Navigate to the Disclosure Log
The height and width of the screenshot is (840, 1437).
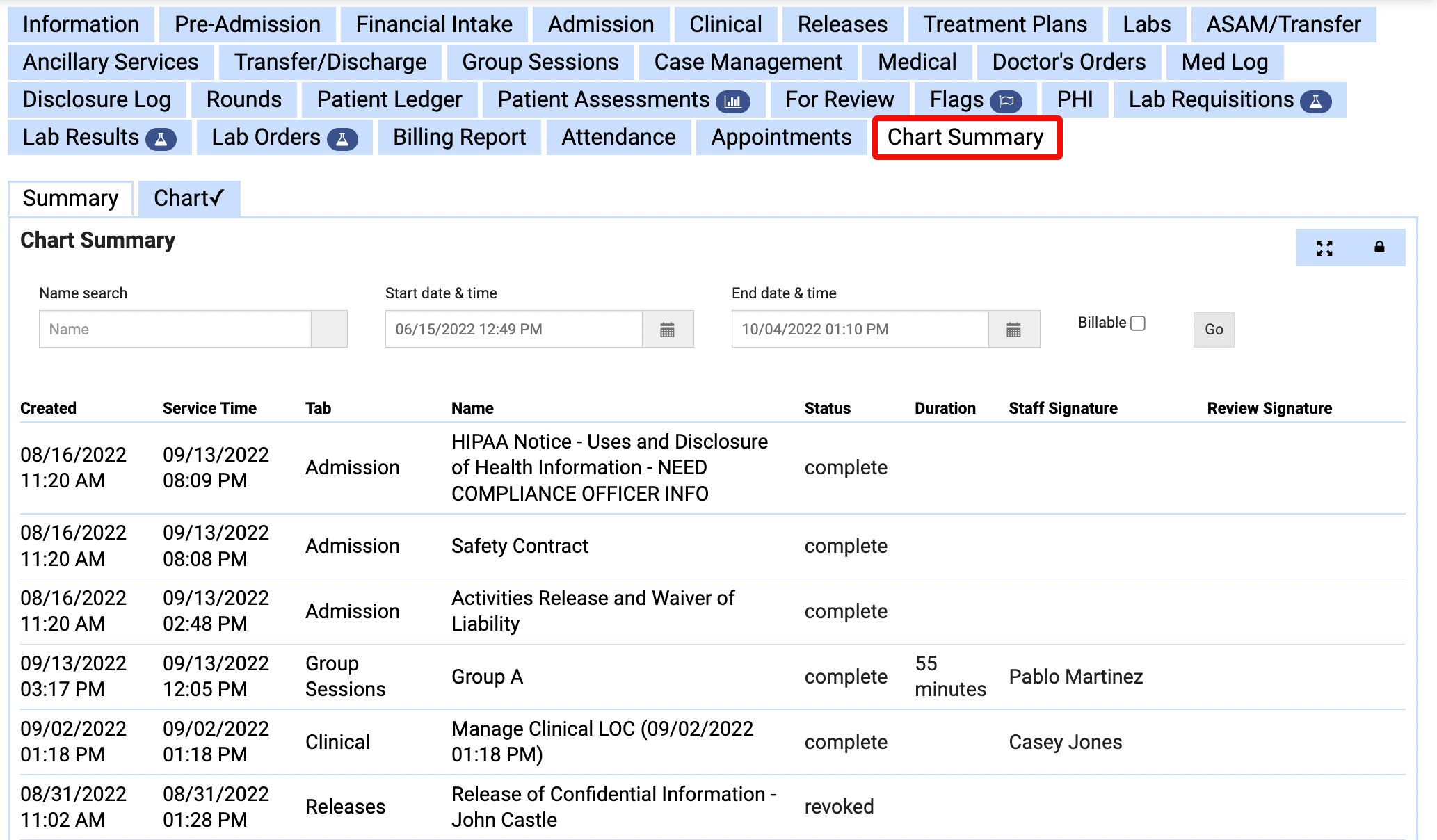coord(97,99)
